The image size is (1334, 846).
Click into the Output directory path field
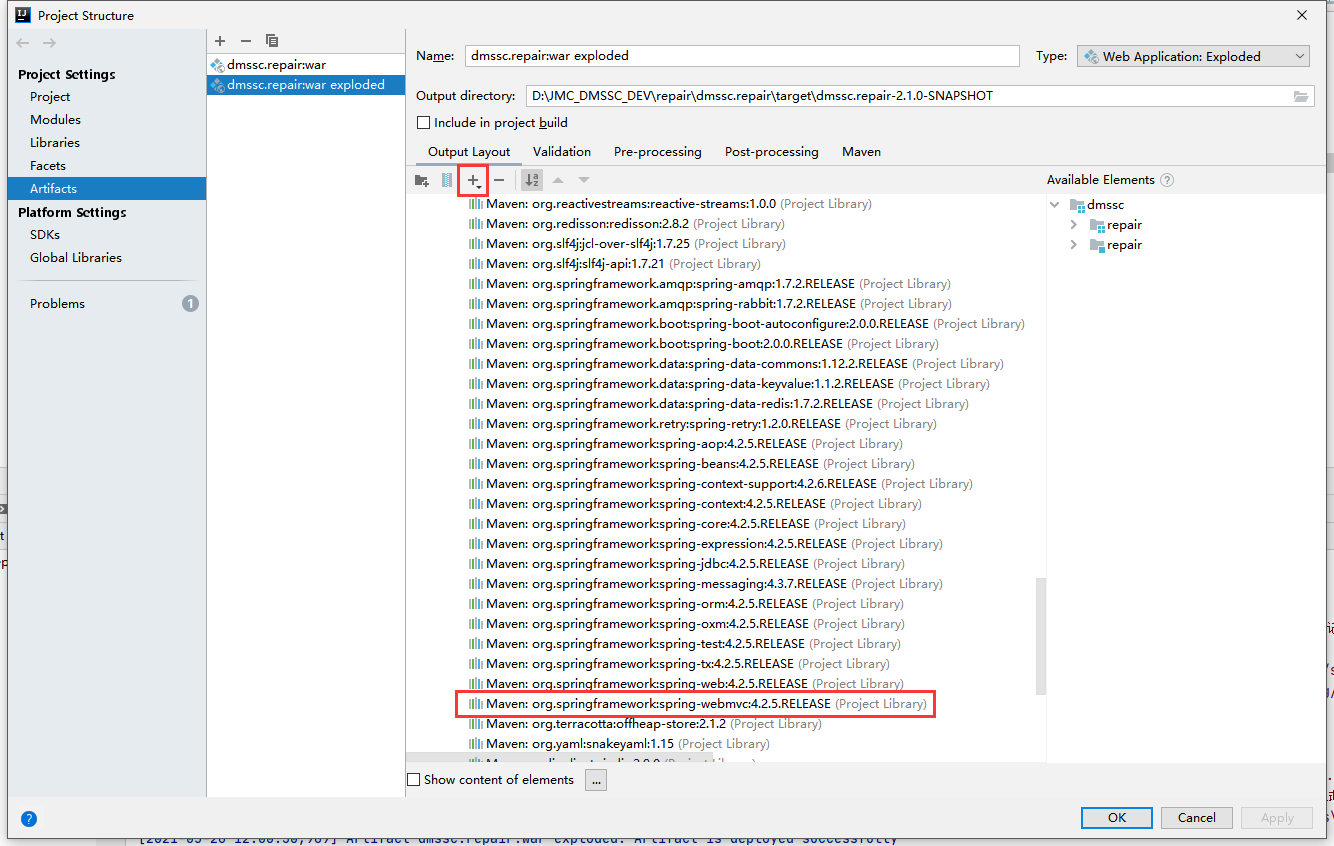tap(908, 96)
